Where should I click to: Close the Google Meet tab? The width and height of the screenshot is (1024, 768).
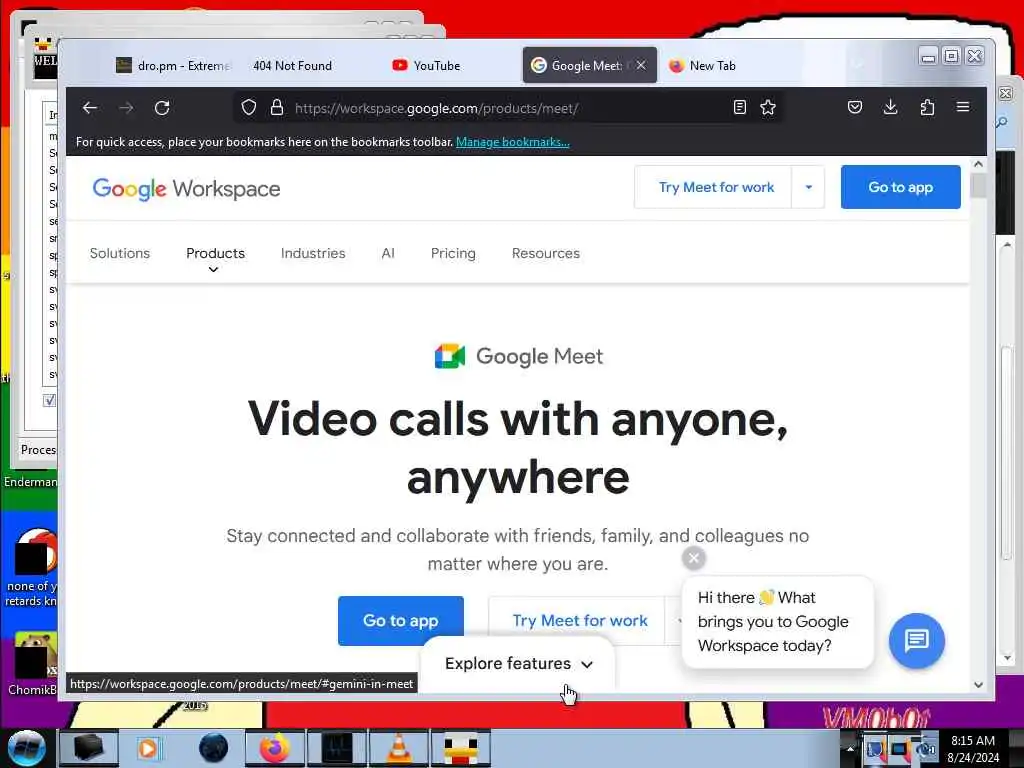(641, 65)
